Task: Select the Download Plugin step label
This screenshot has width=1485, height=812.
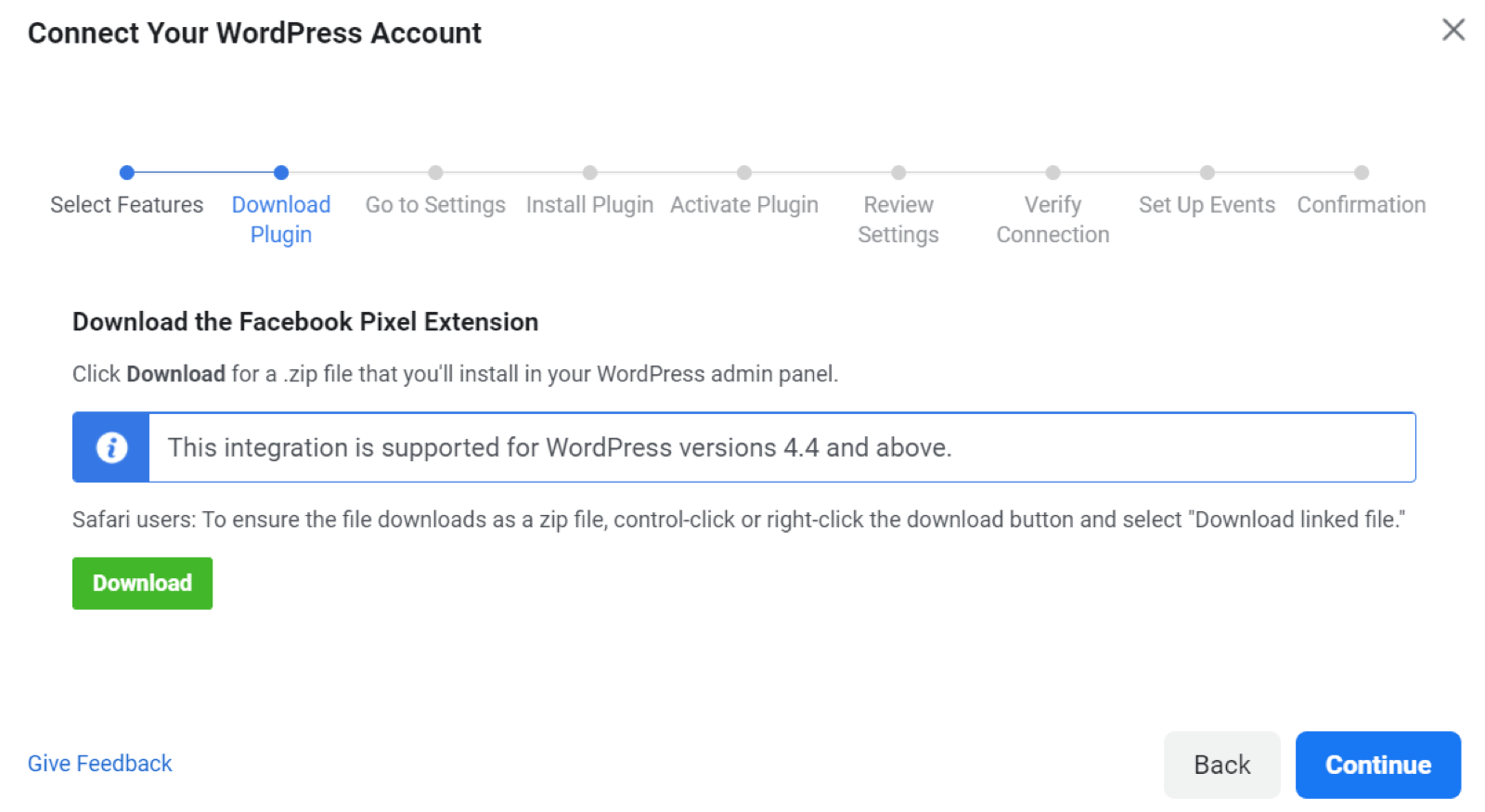Action: [x=281, y=219]
